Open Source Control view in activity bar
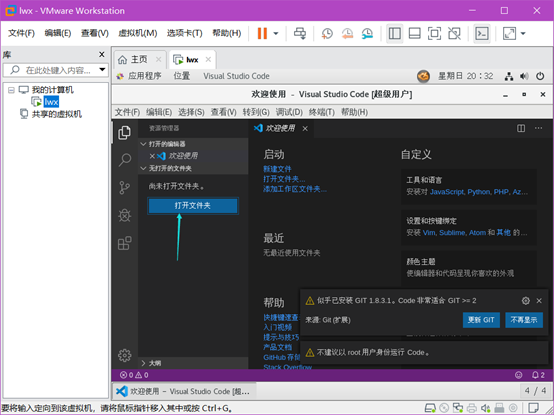 (124, 188)
